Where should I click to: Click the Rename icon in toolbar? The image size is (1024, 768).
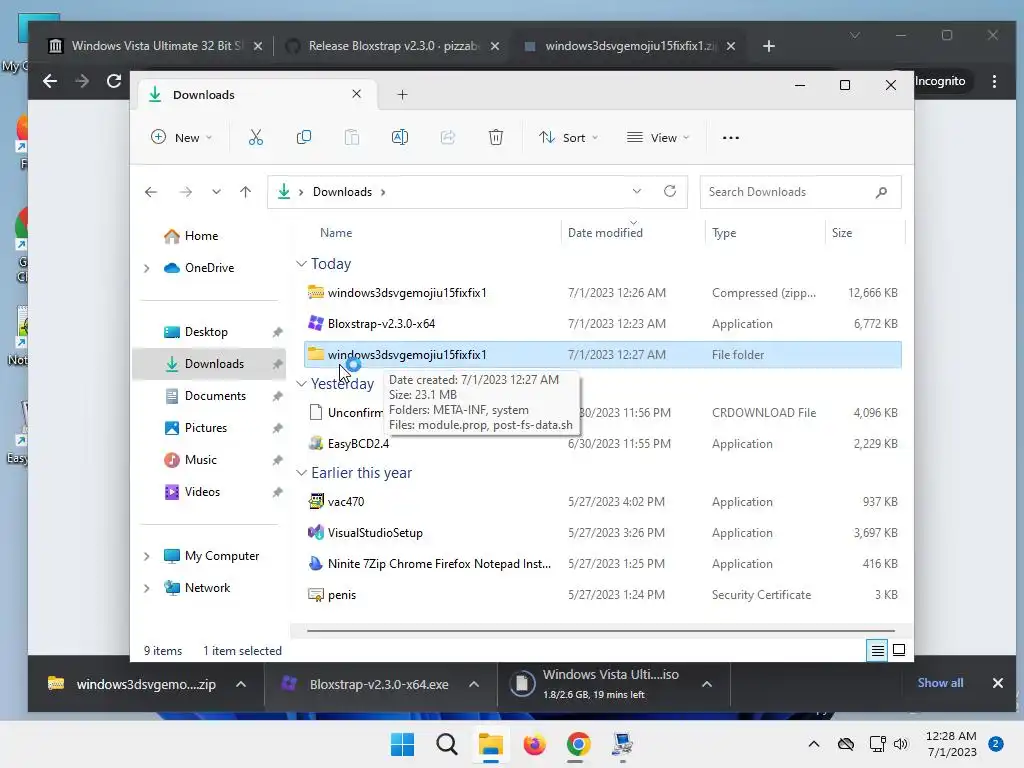click(x=400, y=137)
